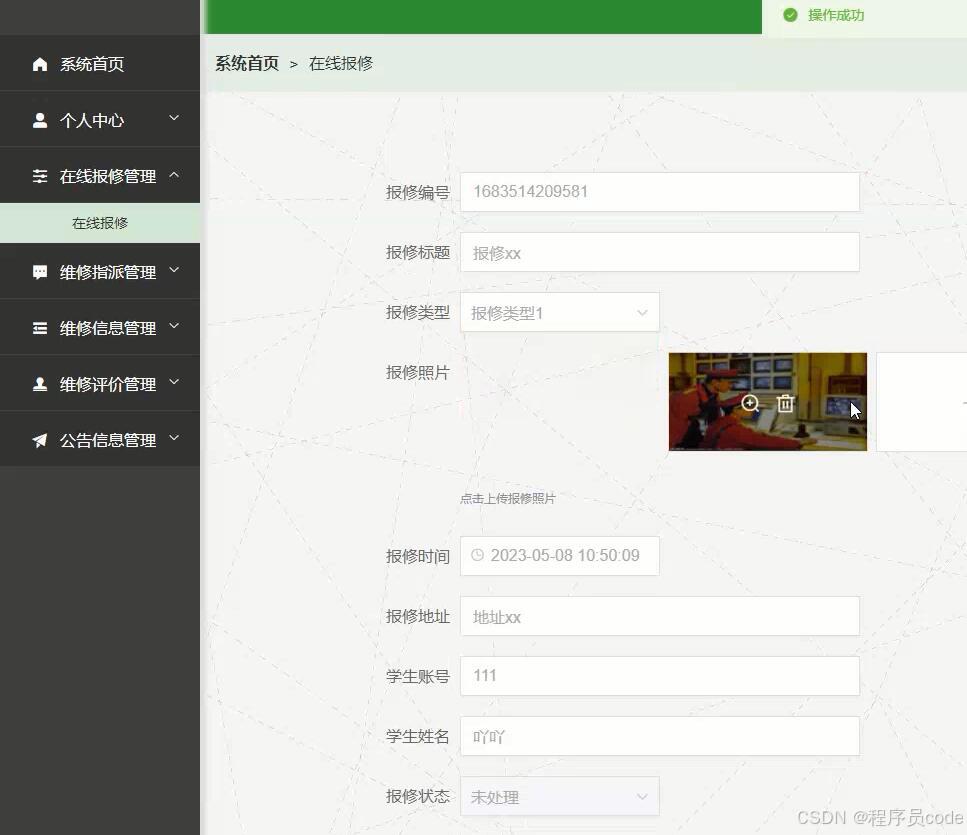Select the 维修信息管理 list icon
This screenshot has width=967, height=835.
38,327
